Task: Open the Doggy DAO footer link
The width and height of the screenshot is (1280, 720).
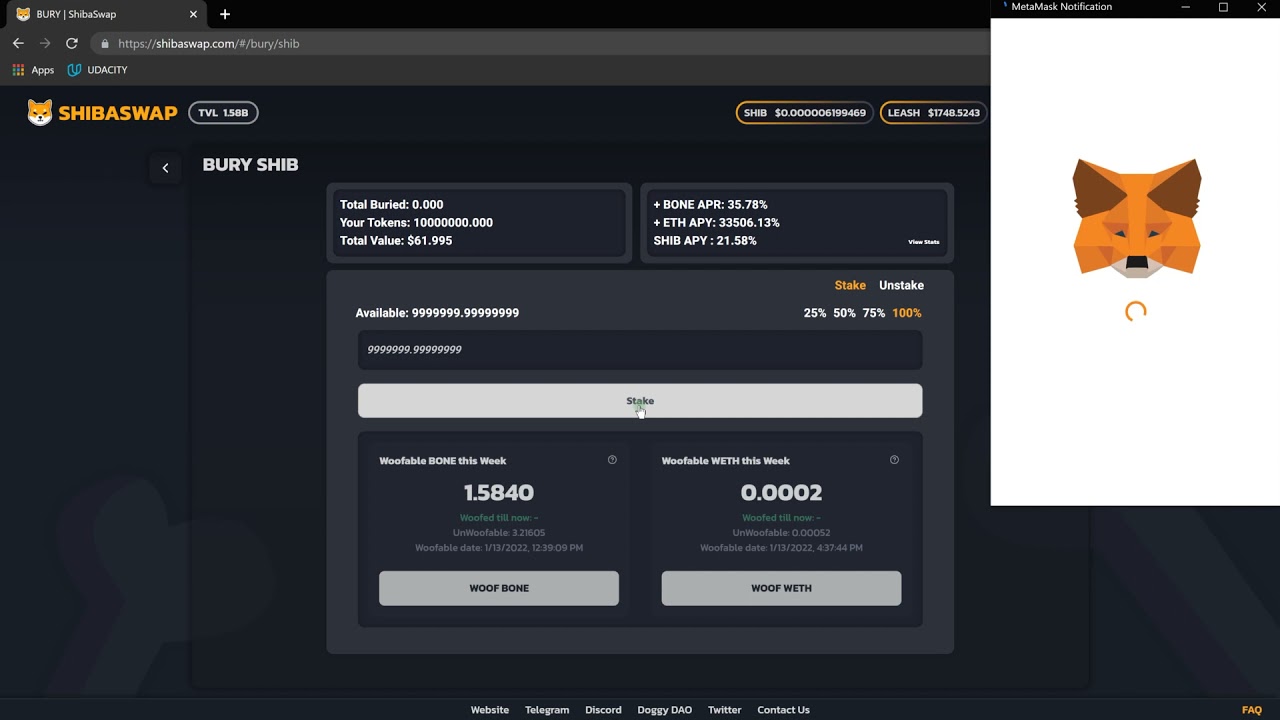Action: (x=665, y=710)
